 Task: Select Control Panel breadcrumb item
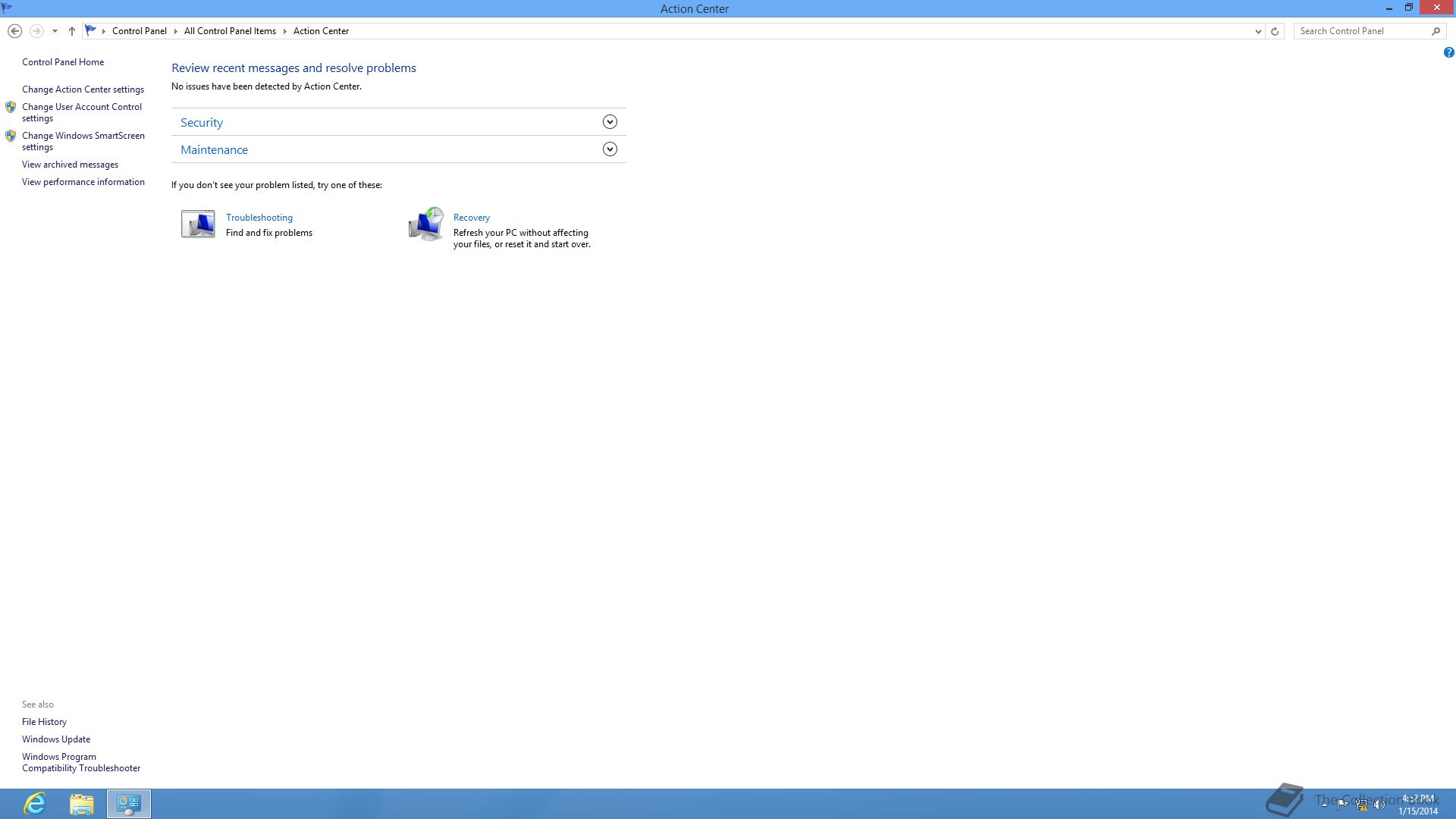139,31
